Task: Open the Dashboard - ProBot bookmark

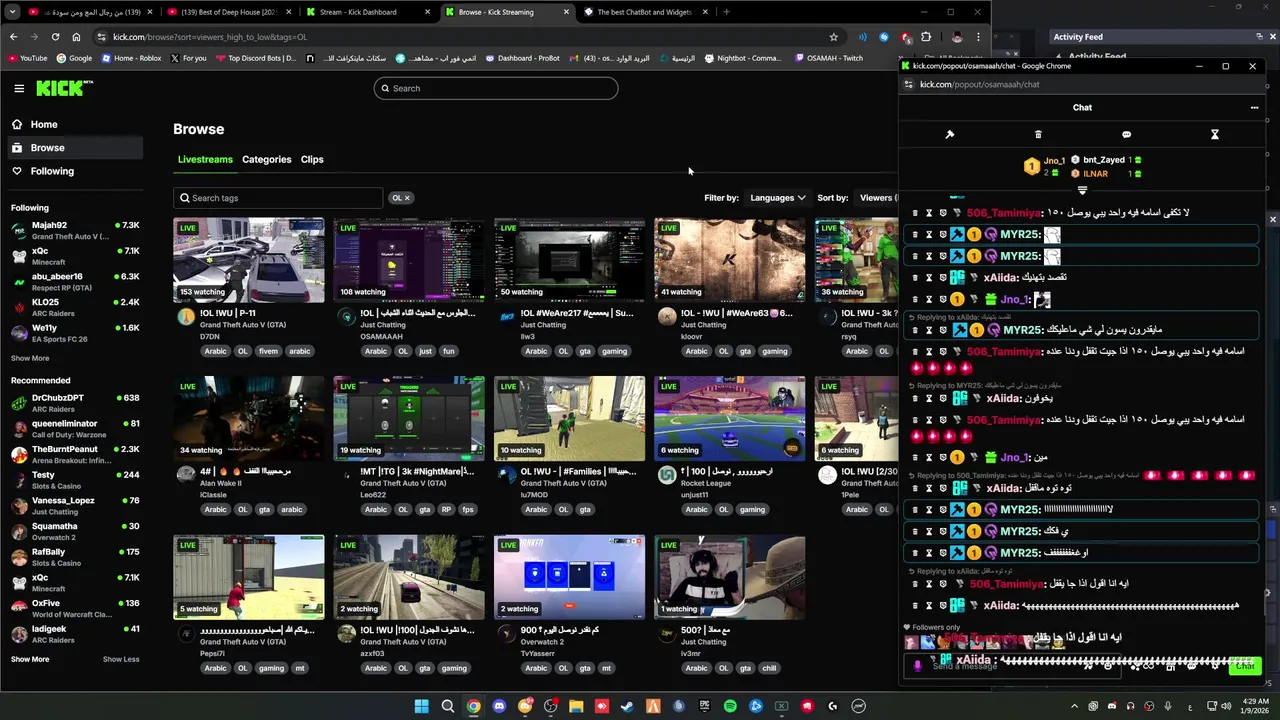Action: 522,58
